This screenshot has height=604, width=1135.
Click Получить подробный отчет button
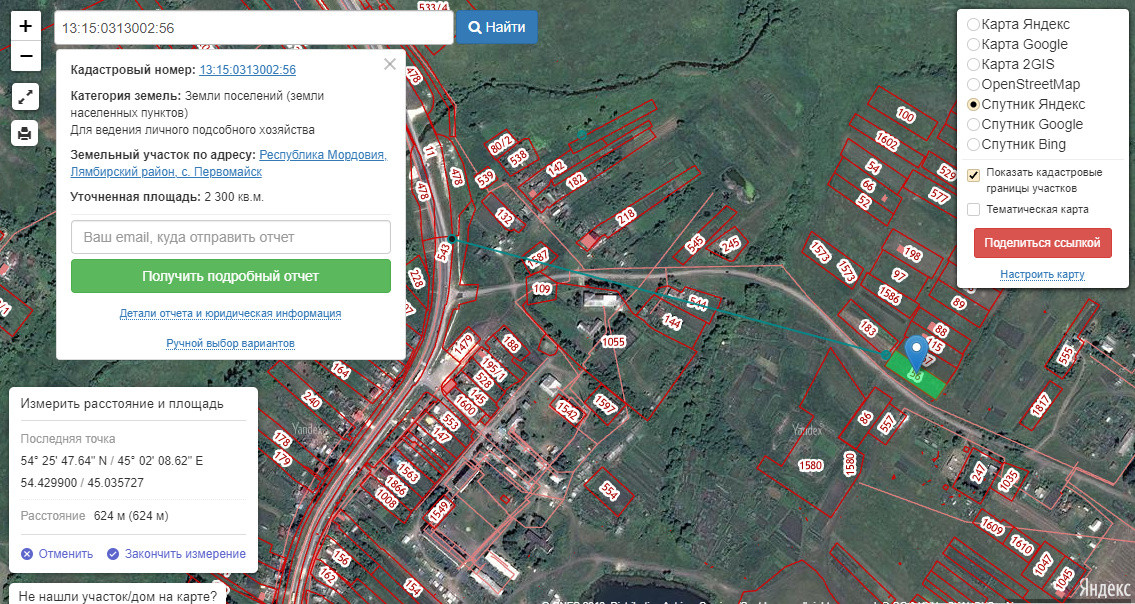pos(230,276)
